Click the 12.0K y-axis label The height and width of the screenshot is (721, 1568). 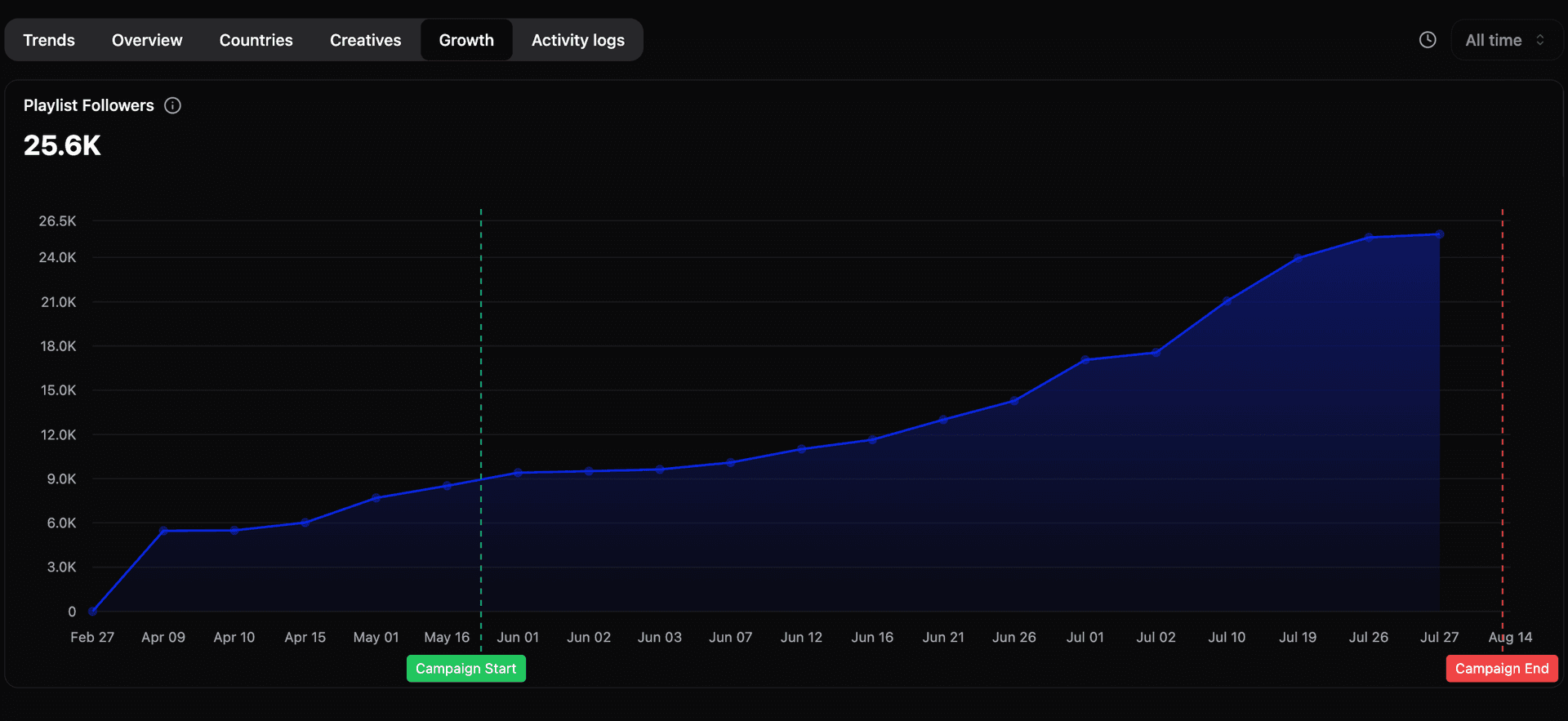(58, 434)
